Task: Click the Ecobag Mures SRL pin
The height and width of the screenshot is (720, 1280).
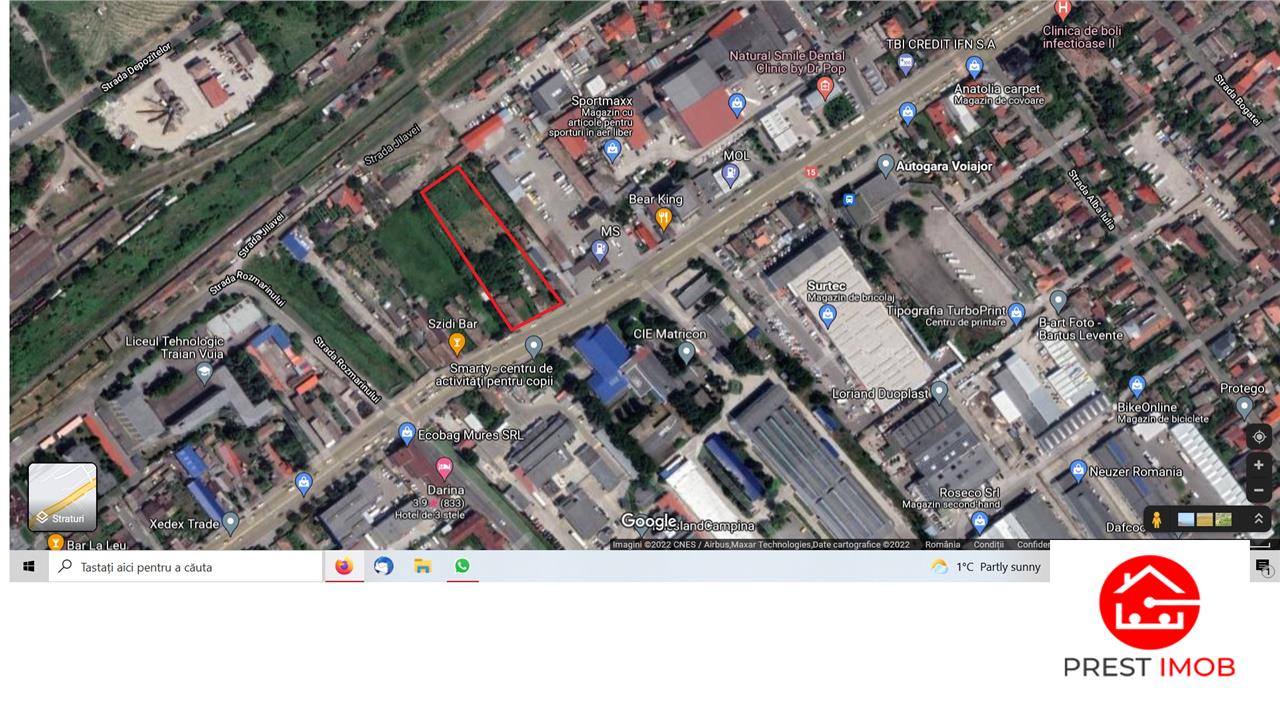Action: [406, 434]
